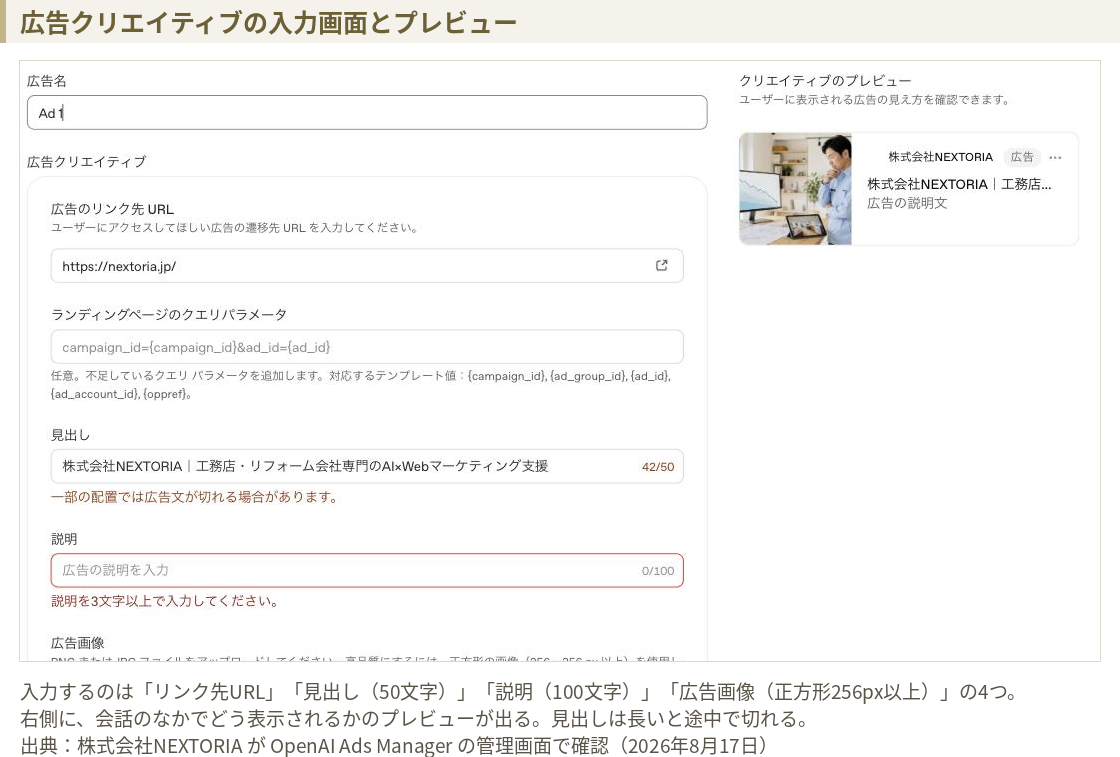Click ランディングページのクエリパラメータ label
Image resolution: width=1120 pixels, height=757 pixels.
click(x=169, y=315)
